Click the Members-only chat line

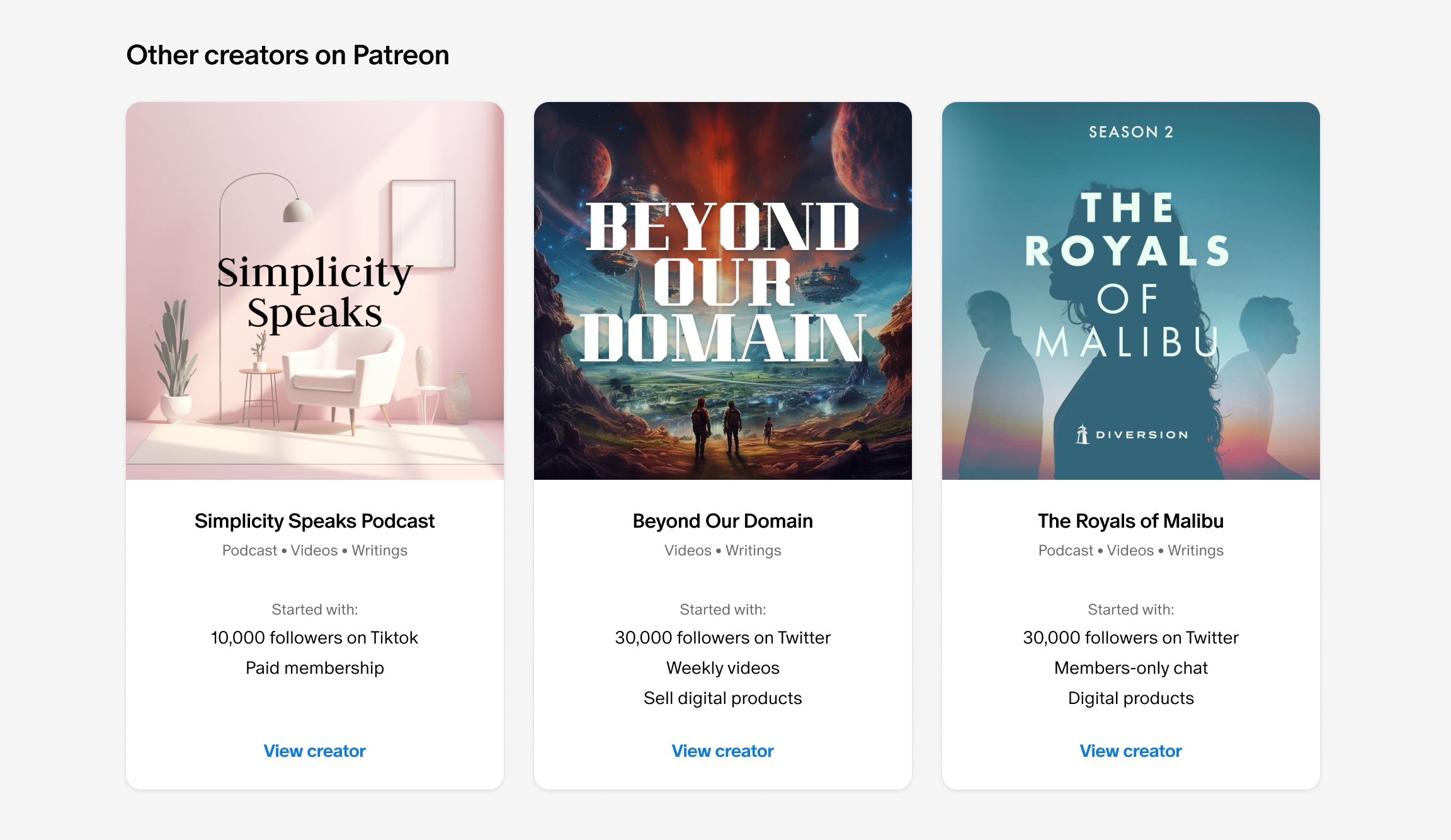[1130, 667]
